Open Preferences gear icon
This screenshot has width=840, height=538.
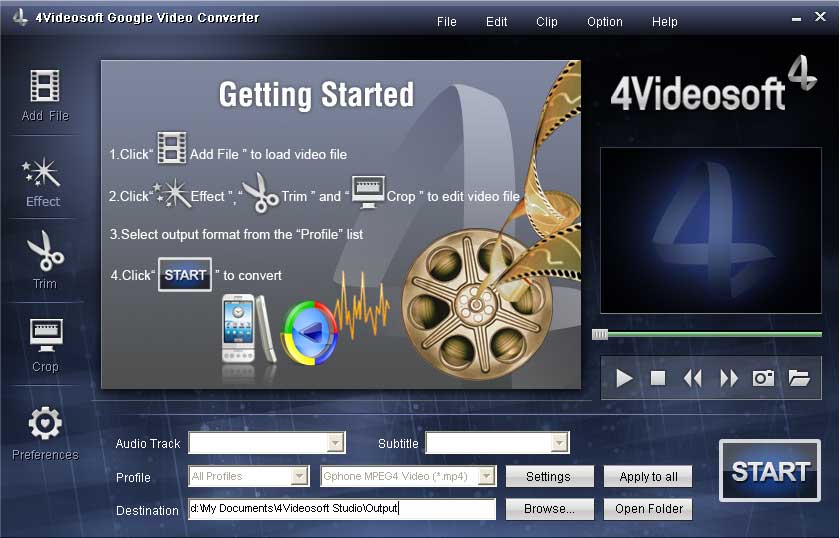click(45, 425)
